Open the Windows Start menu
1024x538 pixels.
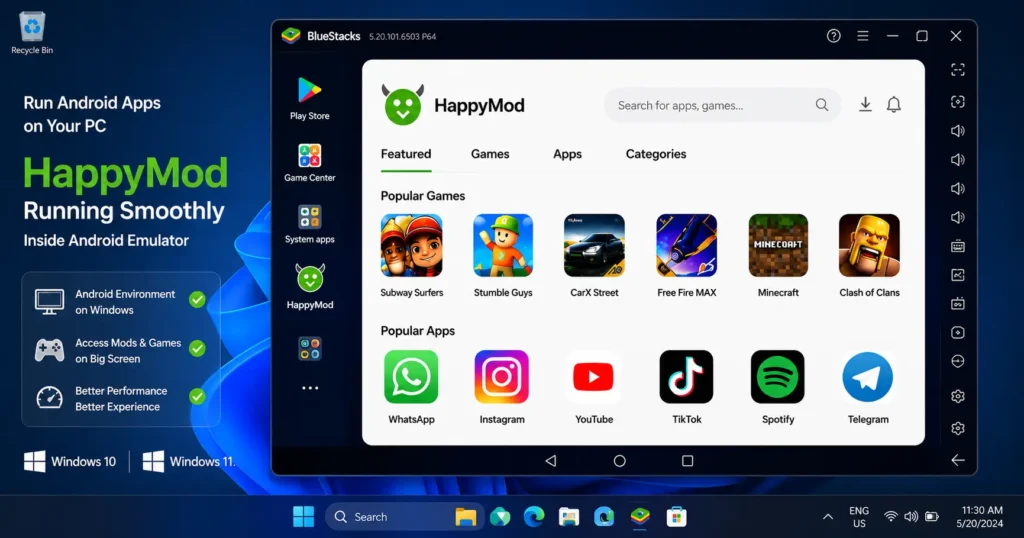(x=303, y=516)
